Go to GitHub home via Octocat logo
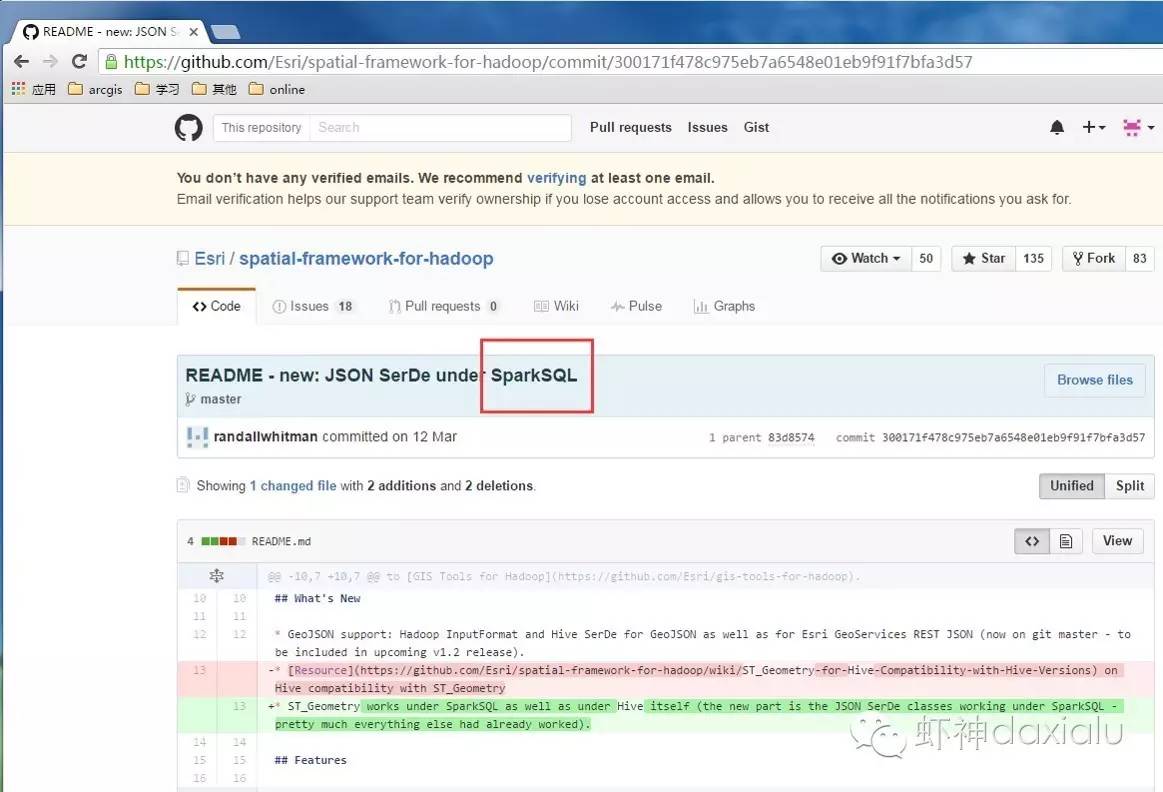Viewport: 1163px width, 792px height. (x=188, y=128)
